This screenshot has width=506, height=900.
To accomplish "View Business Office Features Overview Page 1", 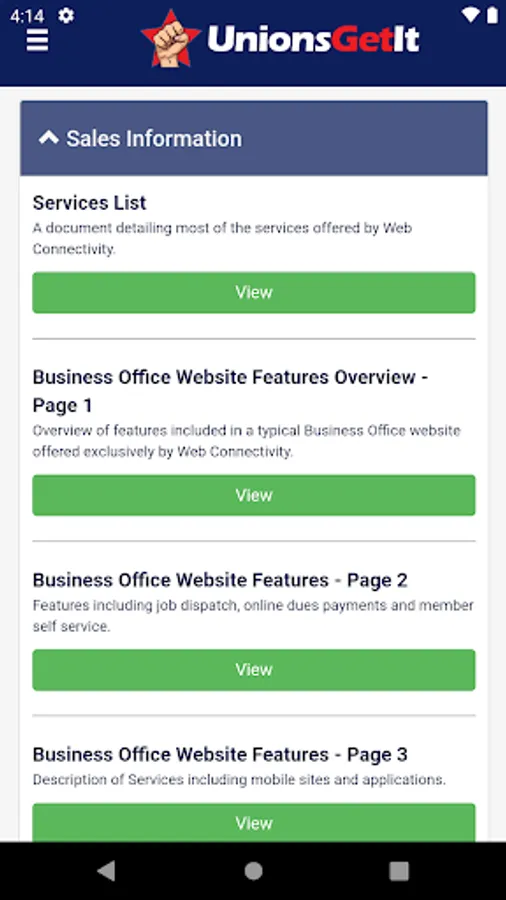I will point(254,495).
